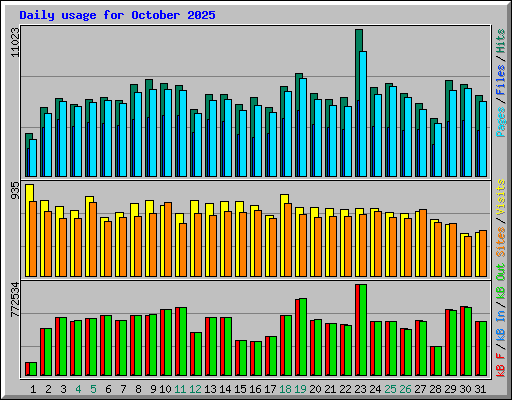Click the shortest green kB bar for day 1
The image size is (512, 400).
(x=33, y=369)
